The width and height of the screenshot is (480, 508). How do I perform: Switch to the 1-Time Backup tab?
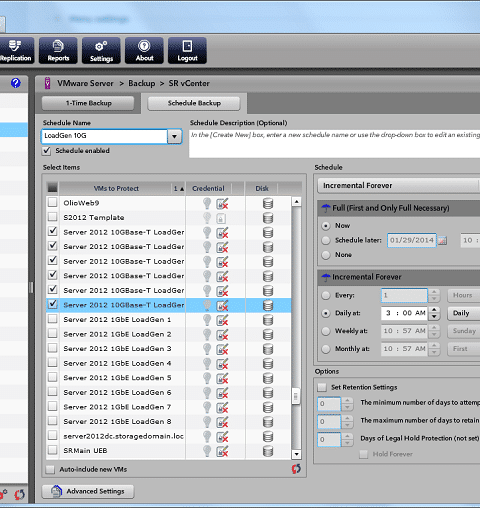[88, 103]
